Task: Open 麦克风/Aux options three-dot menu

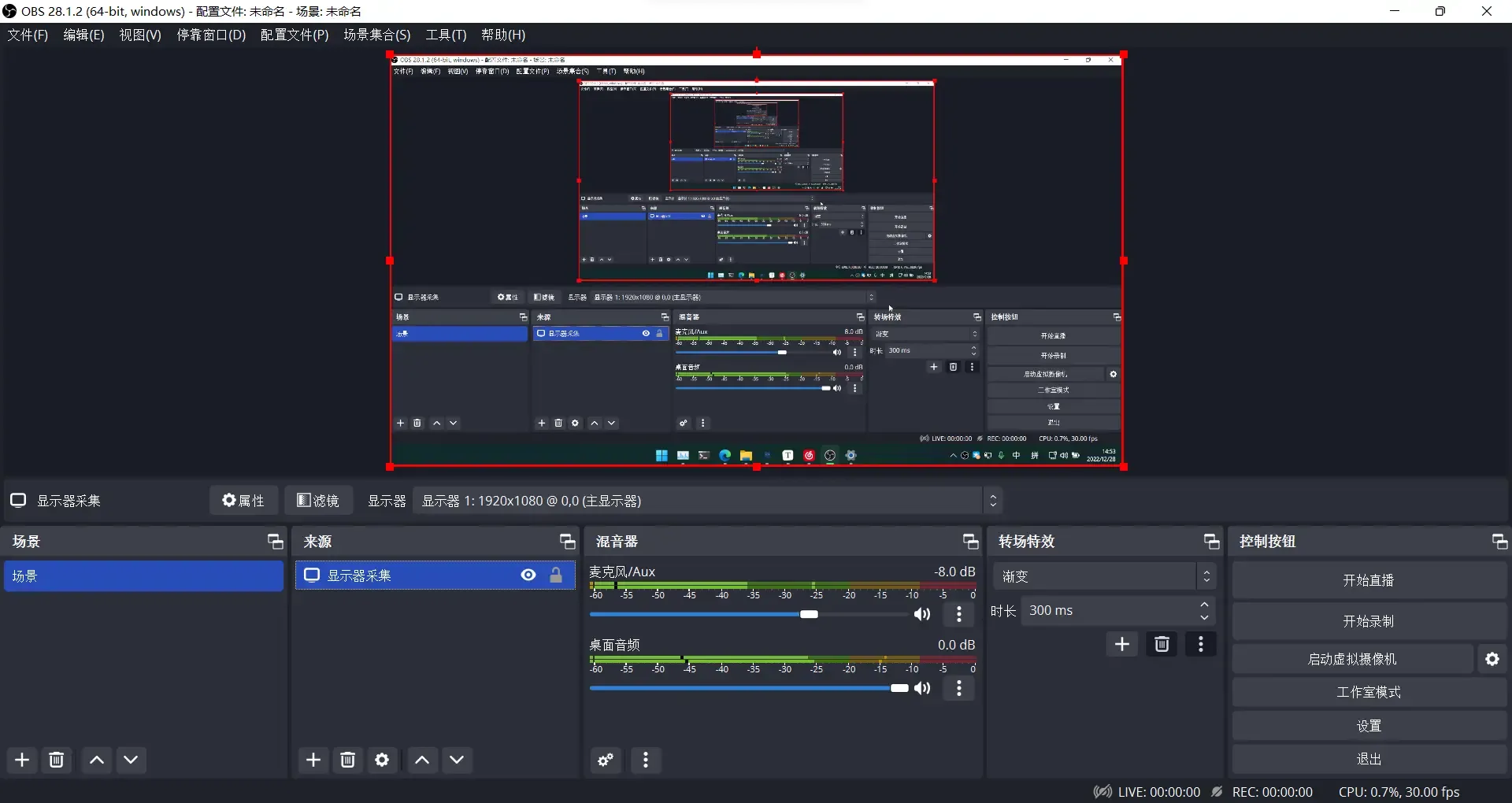Action: point(959,614)
